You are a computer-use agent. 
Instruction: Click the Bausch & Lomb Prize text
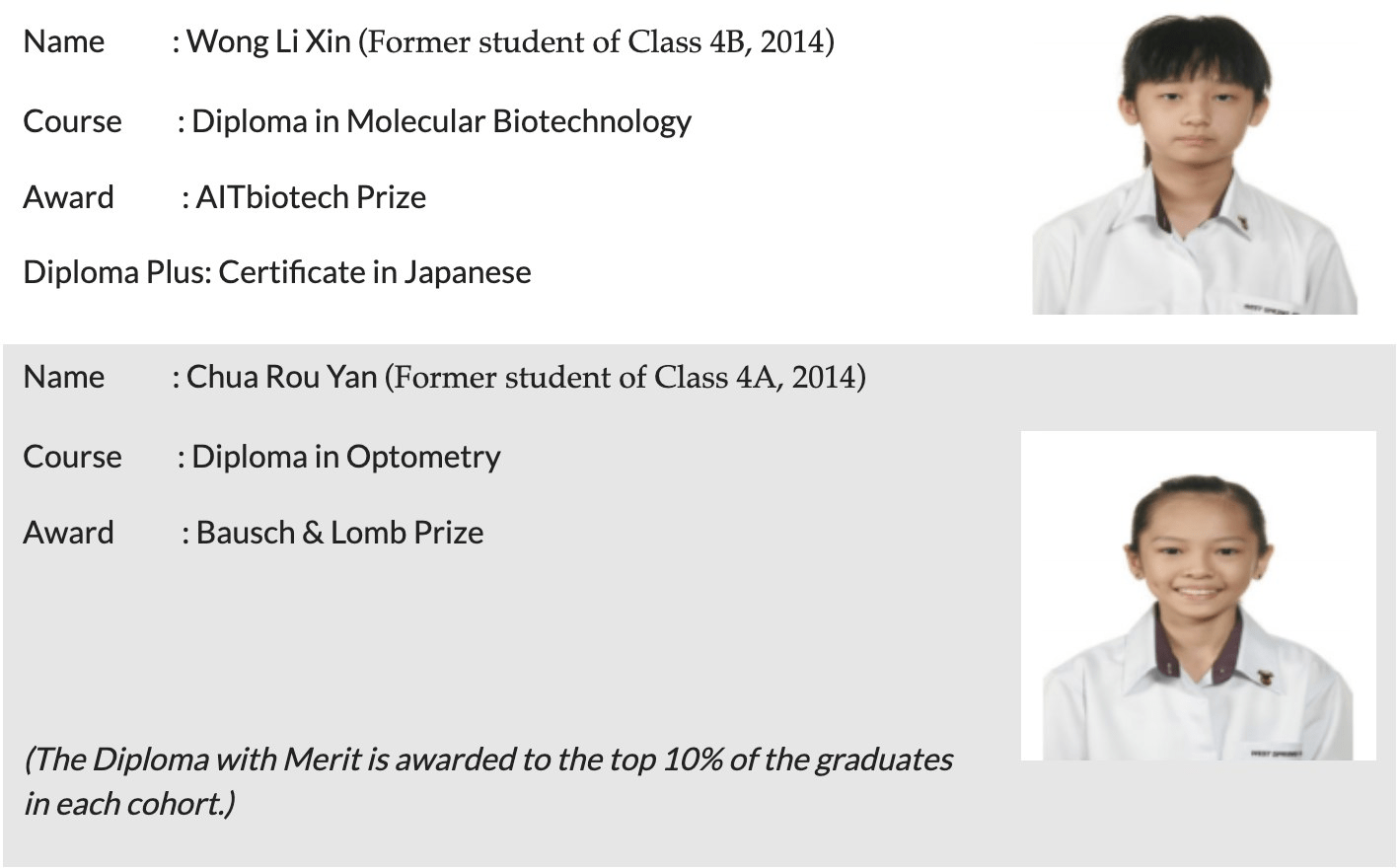339,533
